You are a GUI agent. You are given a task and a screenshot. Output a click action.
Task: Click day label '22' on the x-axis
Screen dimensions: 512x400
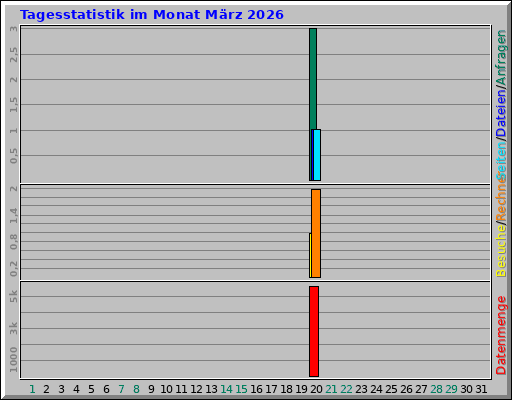(346, 389)
